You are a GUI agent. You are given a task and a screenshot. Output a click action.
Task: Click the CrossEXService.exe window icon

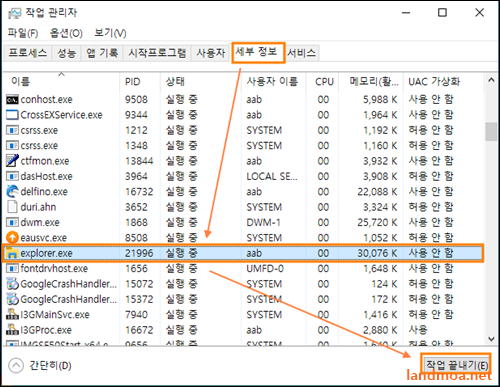pos(12,115)
